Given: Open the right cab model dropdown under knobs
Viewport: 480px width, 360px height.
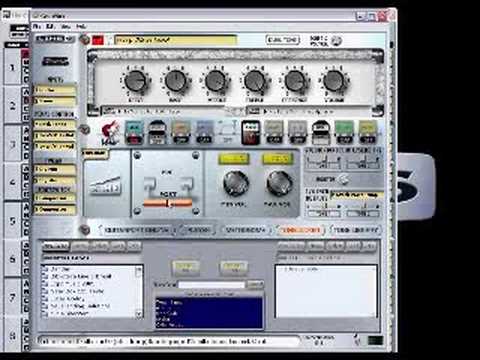Looking at the screenshot, I should 310,111.
